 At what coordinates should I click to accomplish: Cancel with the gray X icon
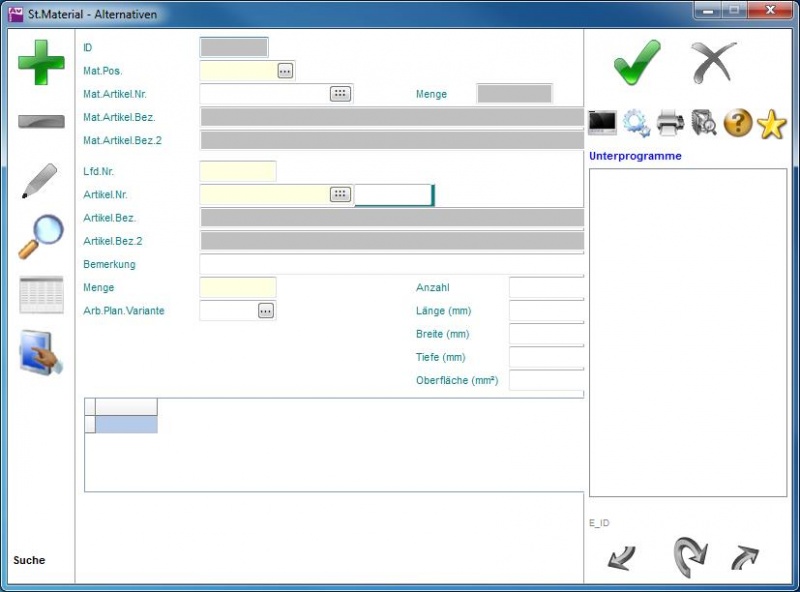[x=713, y=62]
